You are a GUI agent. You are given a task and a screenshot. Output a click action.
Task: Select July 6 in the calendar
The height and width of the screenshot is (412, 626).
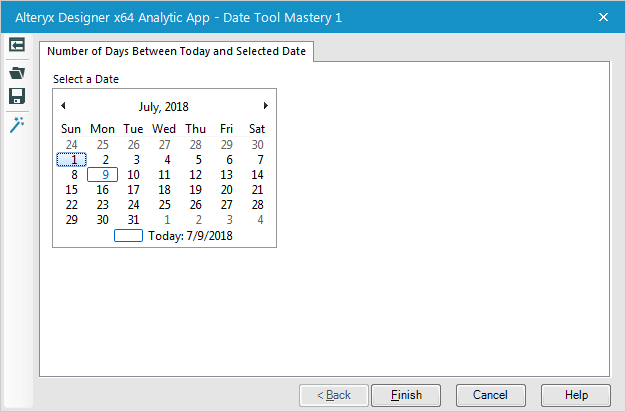click(x=229, y=160)
